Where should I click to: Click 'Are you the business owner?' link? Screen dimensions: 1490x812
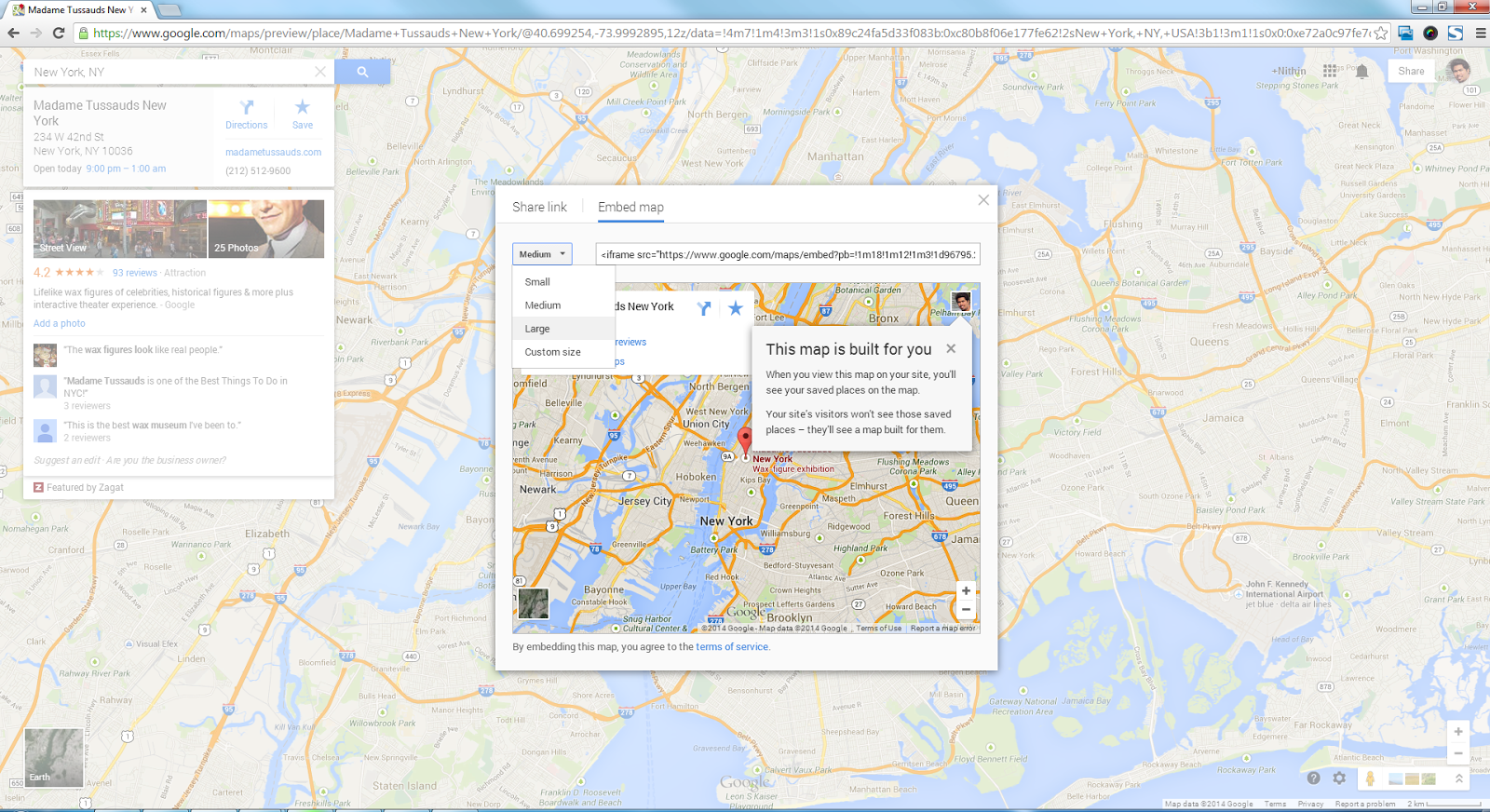[x=166, y=460]
